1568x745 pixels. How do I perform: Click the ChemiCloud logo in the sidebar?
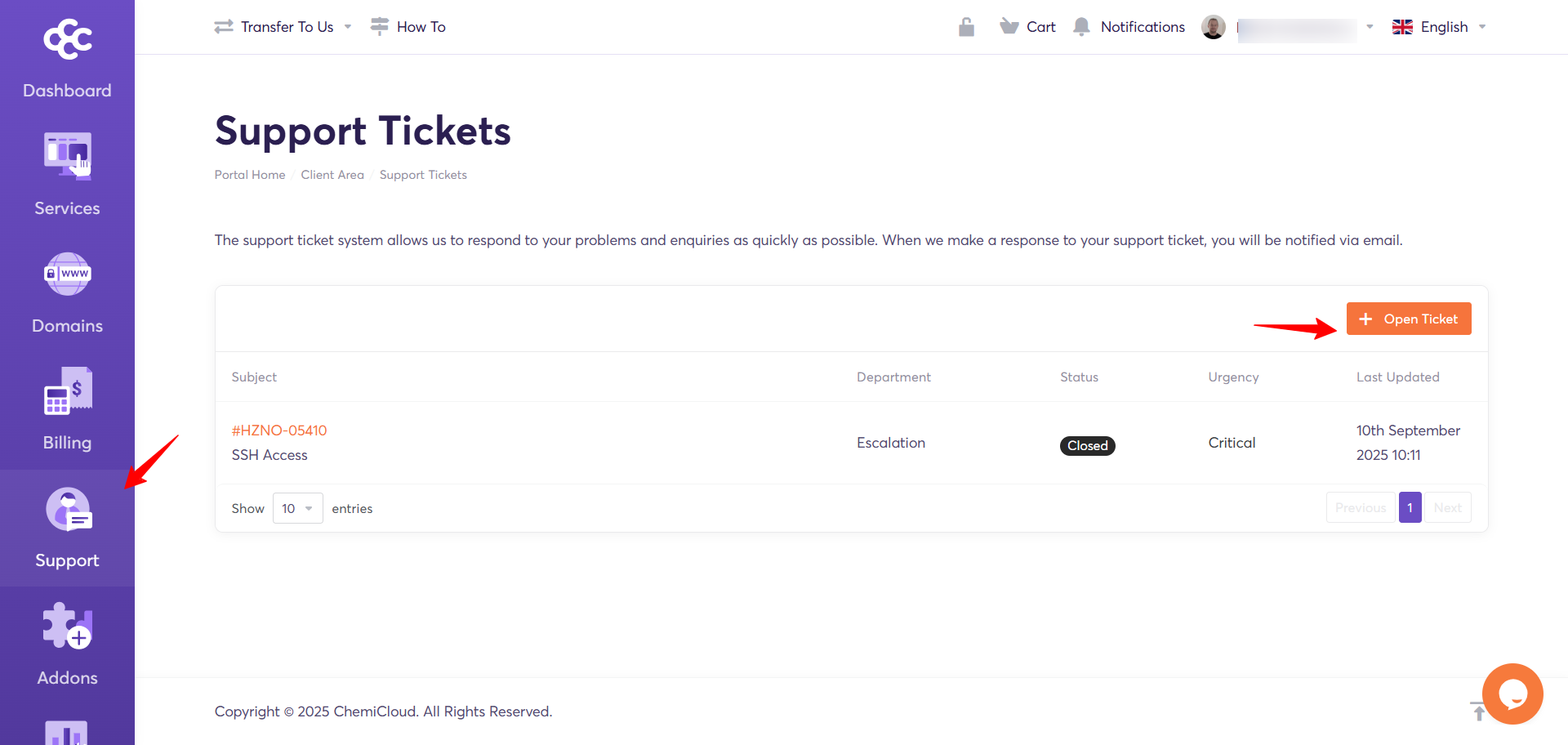pyautogui.click(x=68, y=38)
